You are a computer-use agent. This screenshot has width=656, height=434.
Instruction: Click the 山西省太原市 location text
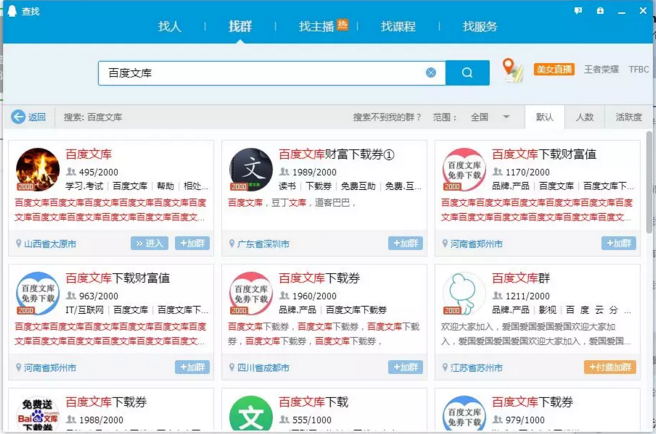50,244
